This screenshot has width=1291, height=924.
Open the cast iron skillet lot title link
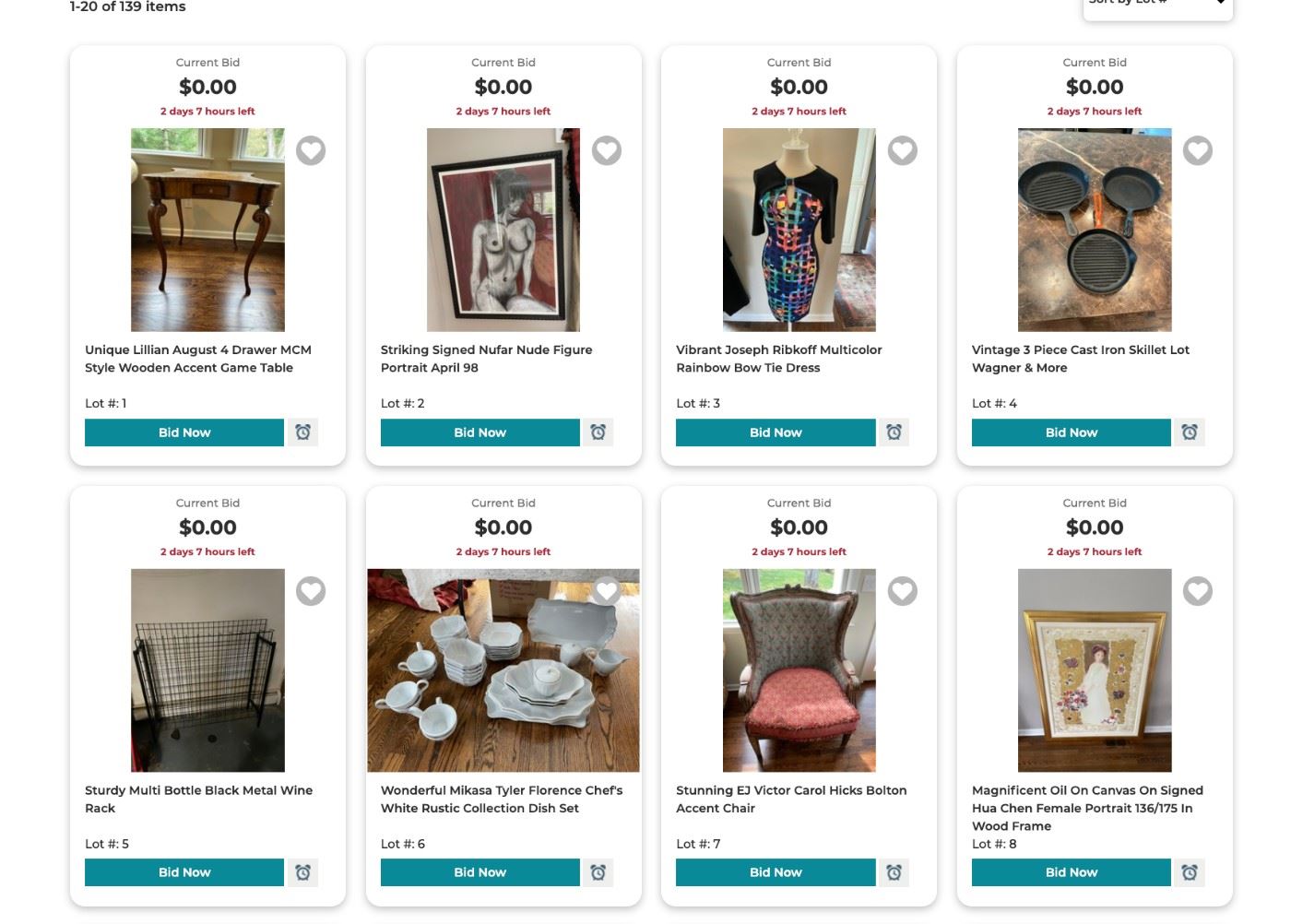pyautogui.click(x=1080, y=358)
